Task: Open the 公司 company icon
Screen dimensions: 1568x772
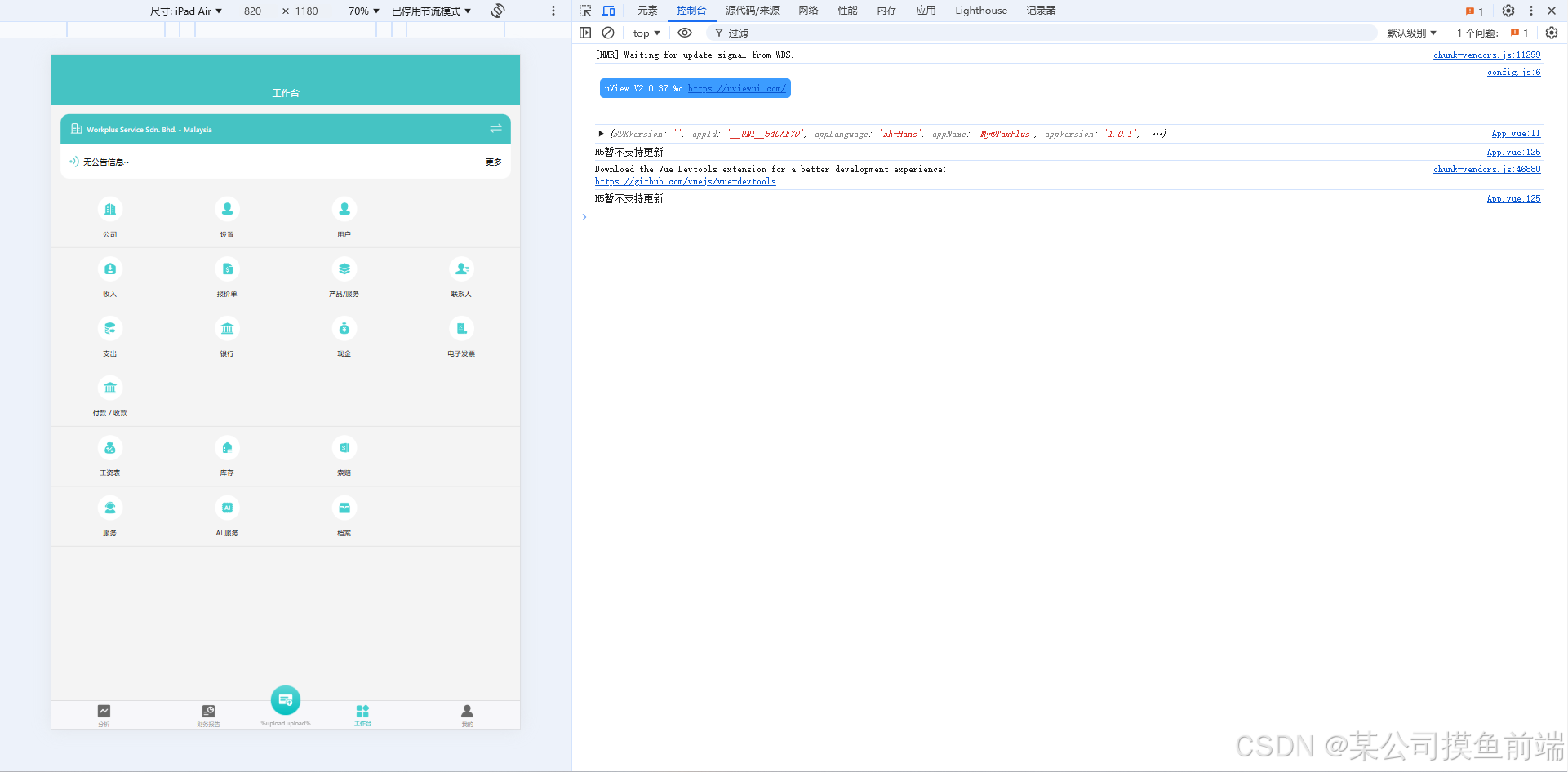Action: (110, 210)
